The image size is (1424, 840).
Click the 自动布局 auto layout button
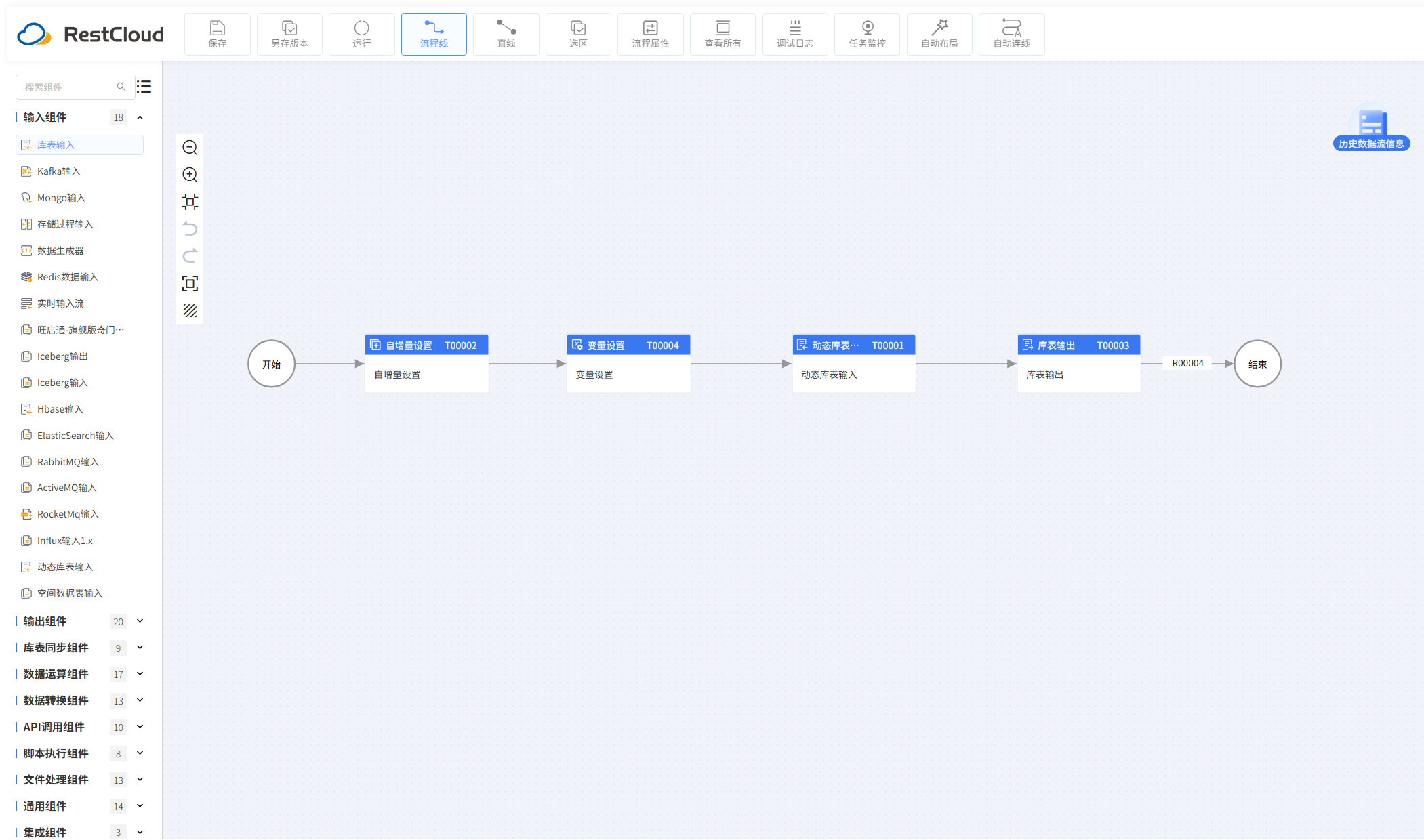click(939, 34)
